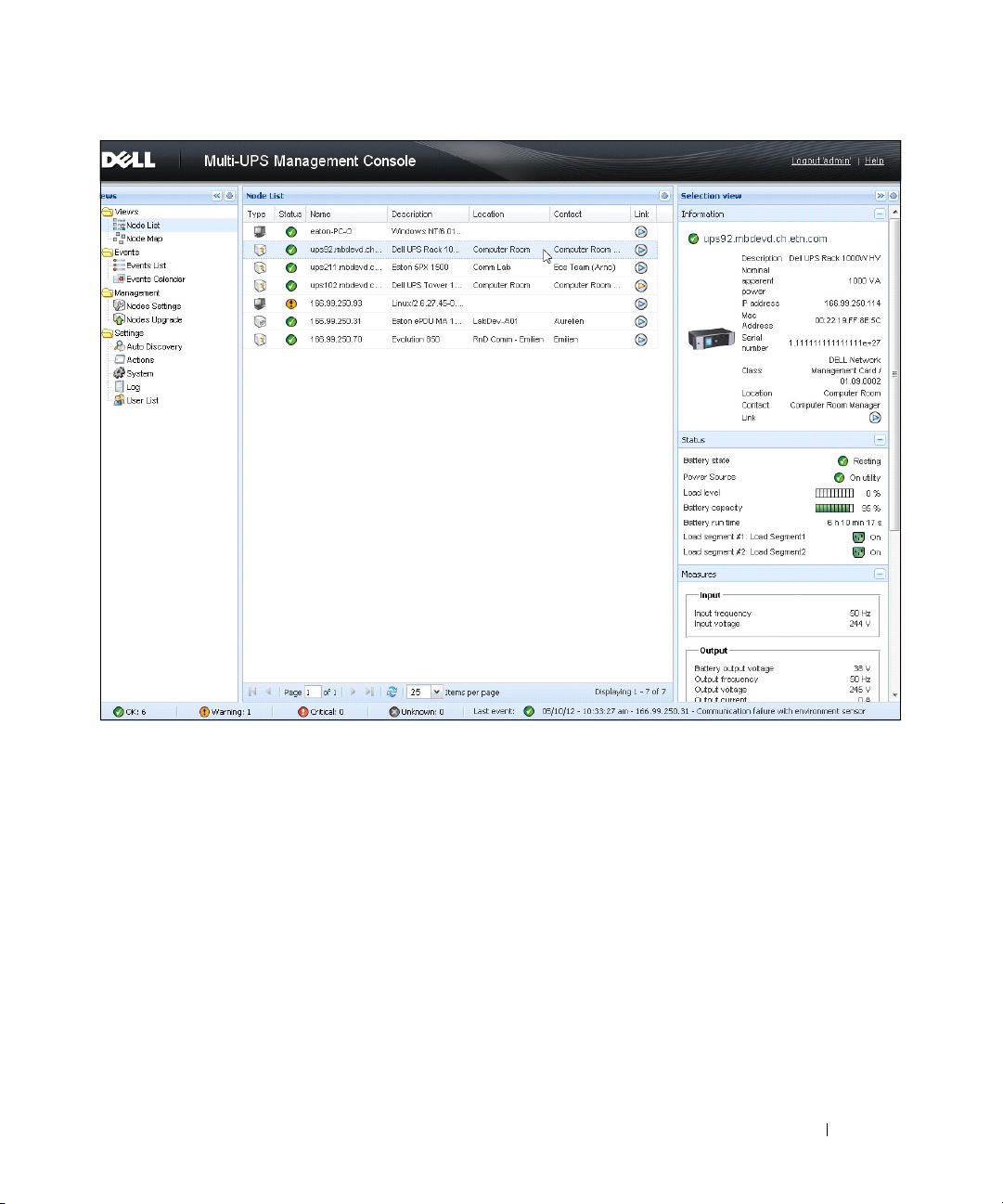Open Nodes Upgrade in Management
Screen dimensions: 1003x1204
153,319
